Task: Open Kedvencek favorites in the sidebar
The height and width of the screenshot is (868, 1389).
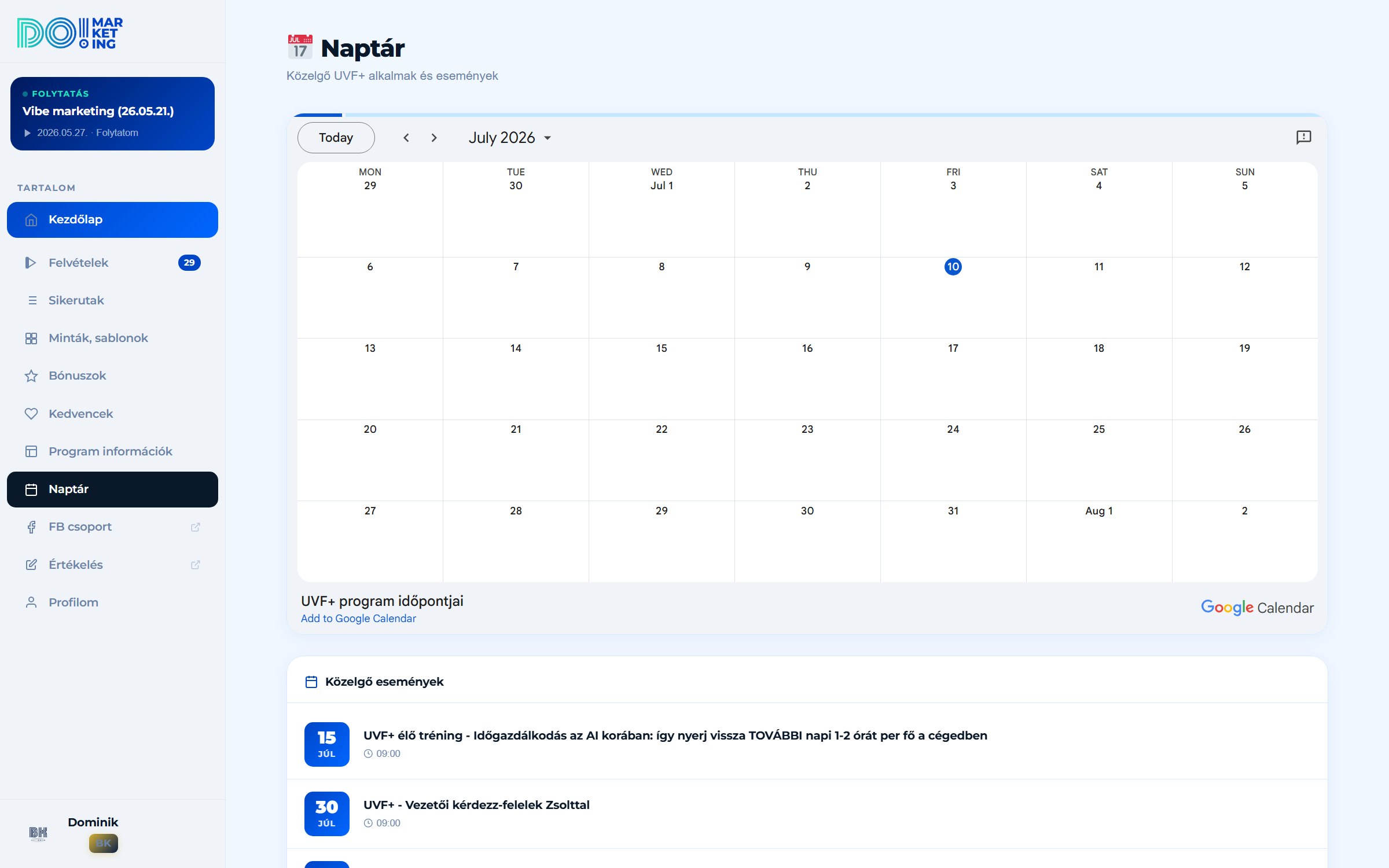Action: click(112, 414)
